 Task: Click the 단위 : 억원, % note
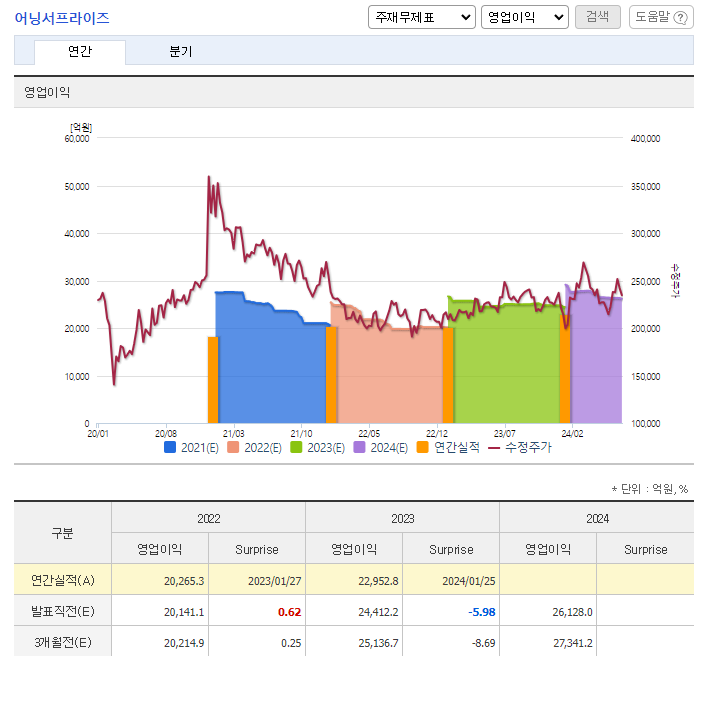pos(649,489)
